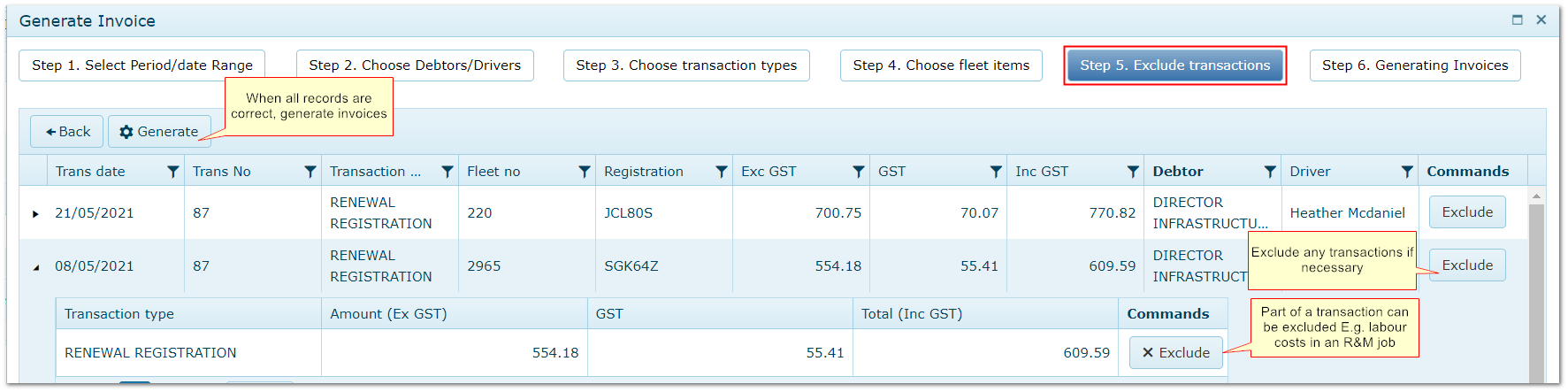
Task: Click the Exc GST filter icon
Action: click(859, 172)
